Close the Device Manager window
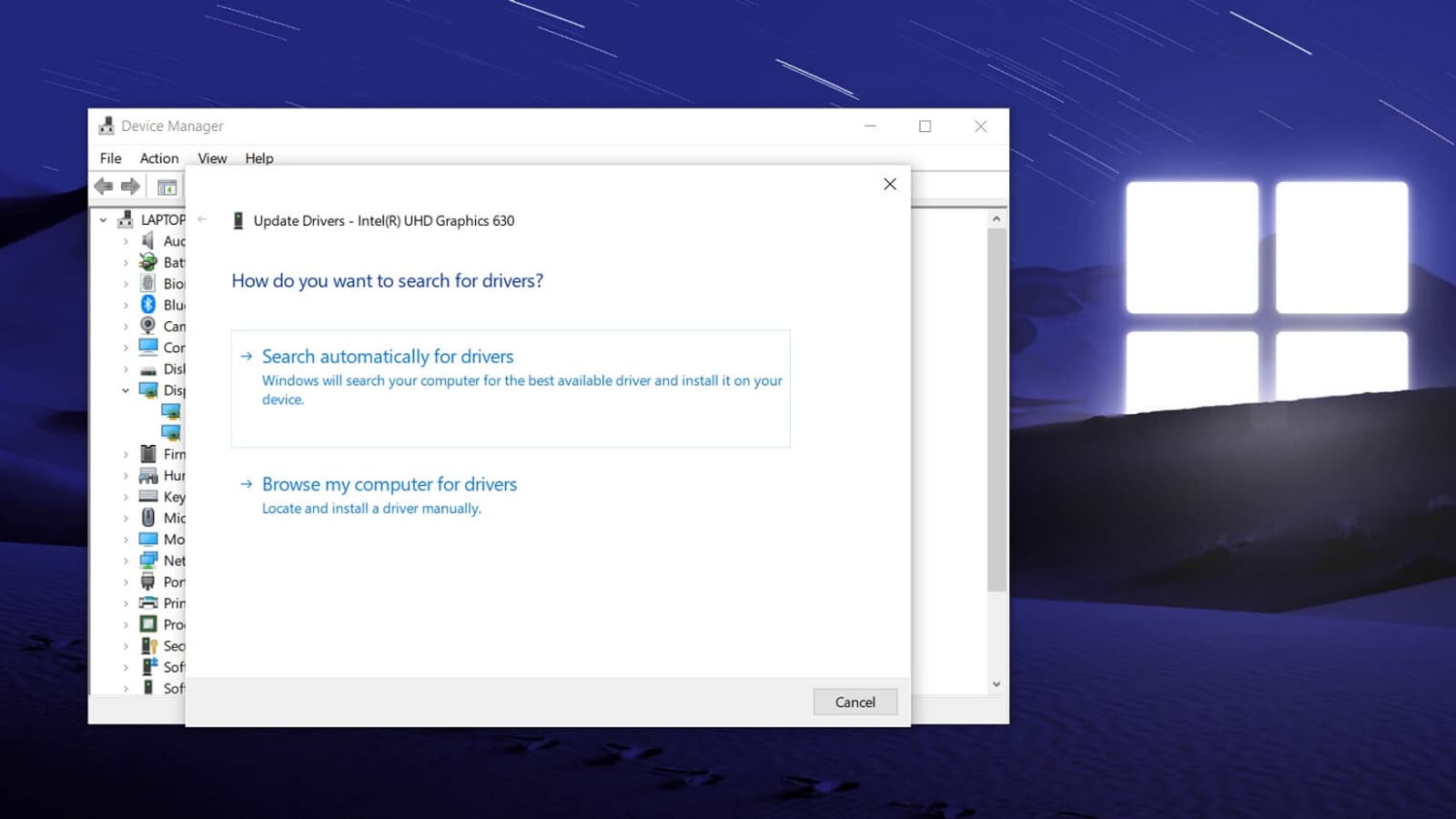1456x819 pixels. (981, 126)
